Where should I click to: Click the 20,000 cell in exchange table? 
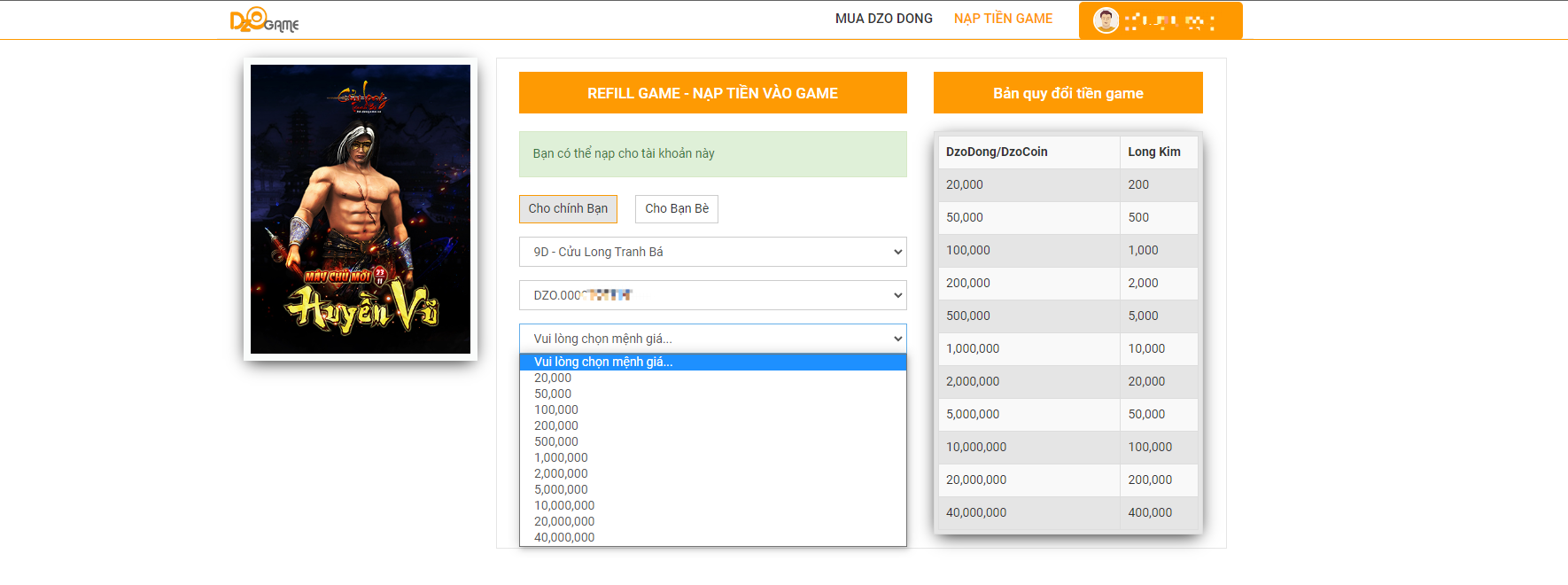[1029, 184]
